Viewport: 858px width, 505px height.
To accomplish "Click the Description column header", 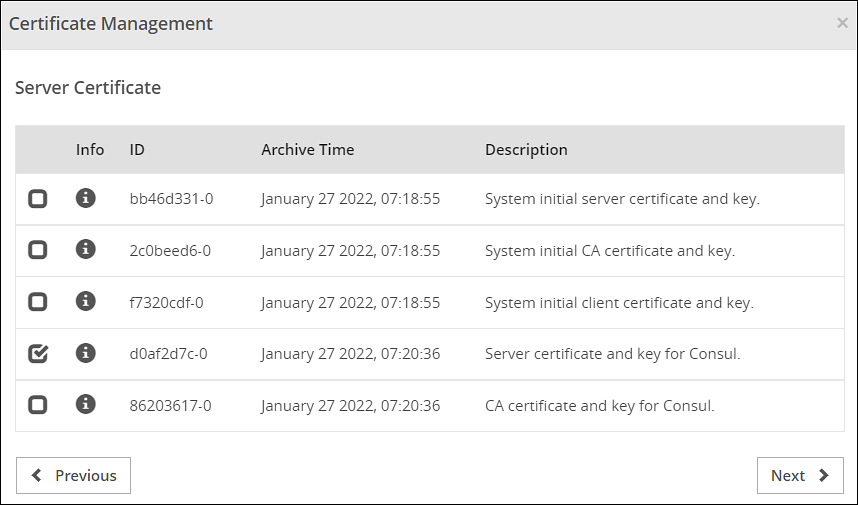I will click(x=526, y=150).
